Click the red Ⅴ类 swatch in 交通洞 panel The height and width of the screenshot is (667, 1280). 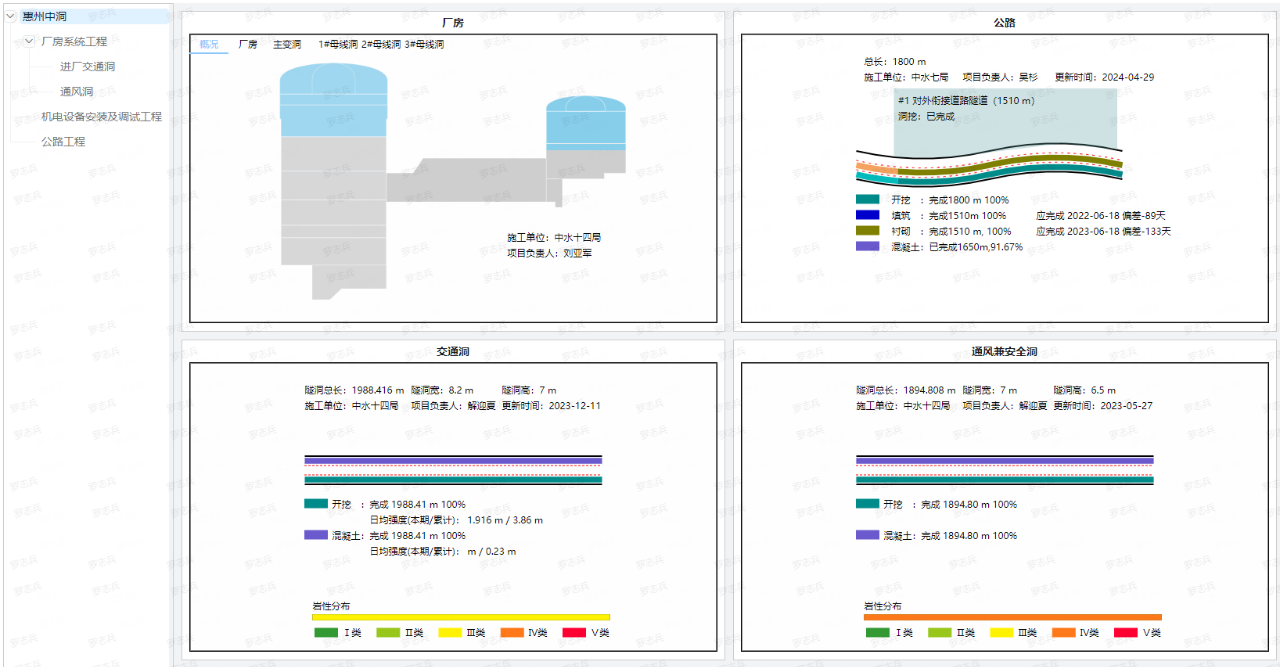pyautogui.click(x=574, y=632)
